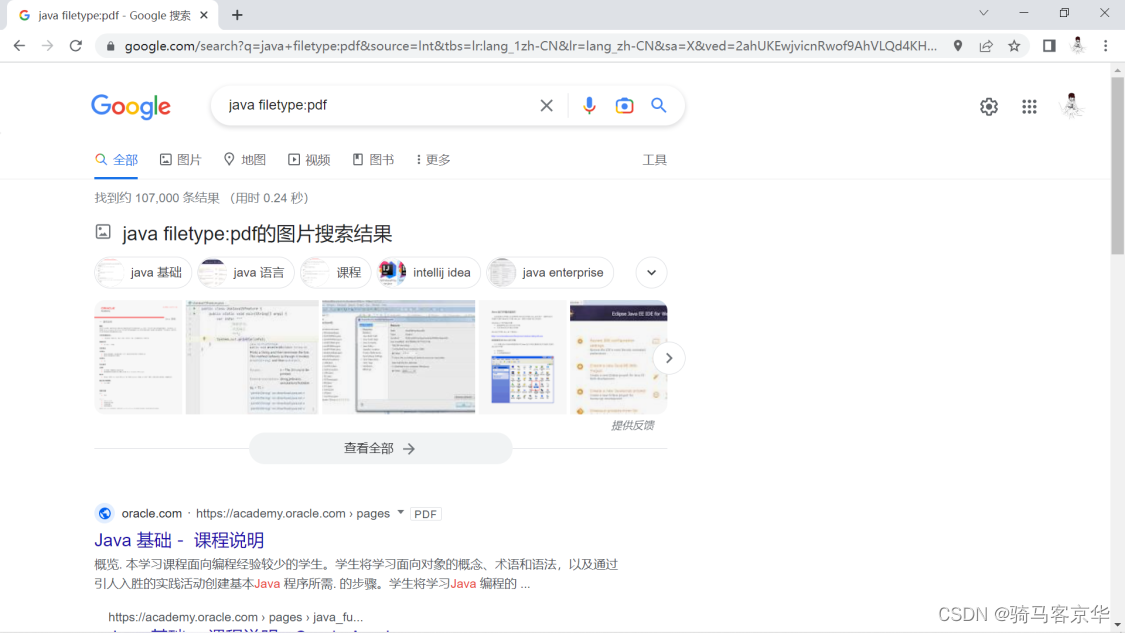Open a new browser tab

coord(237,15)
